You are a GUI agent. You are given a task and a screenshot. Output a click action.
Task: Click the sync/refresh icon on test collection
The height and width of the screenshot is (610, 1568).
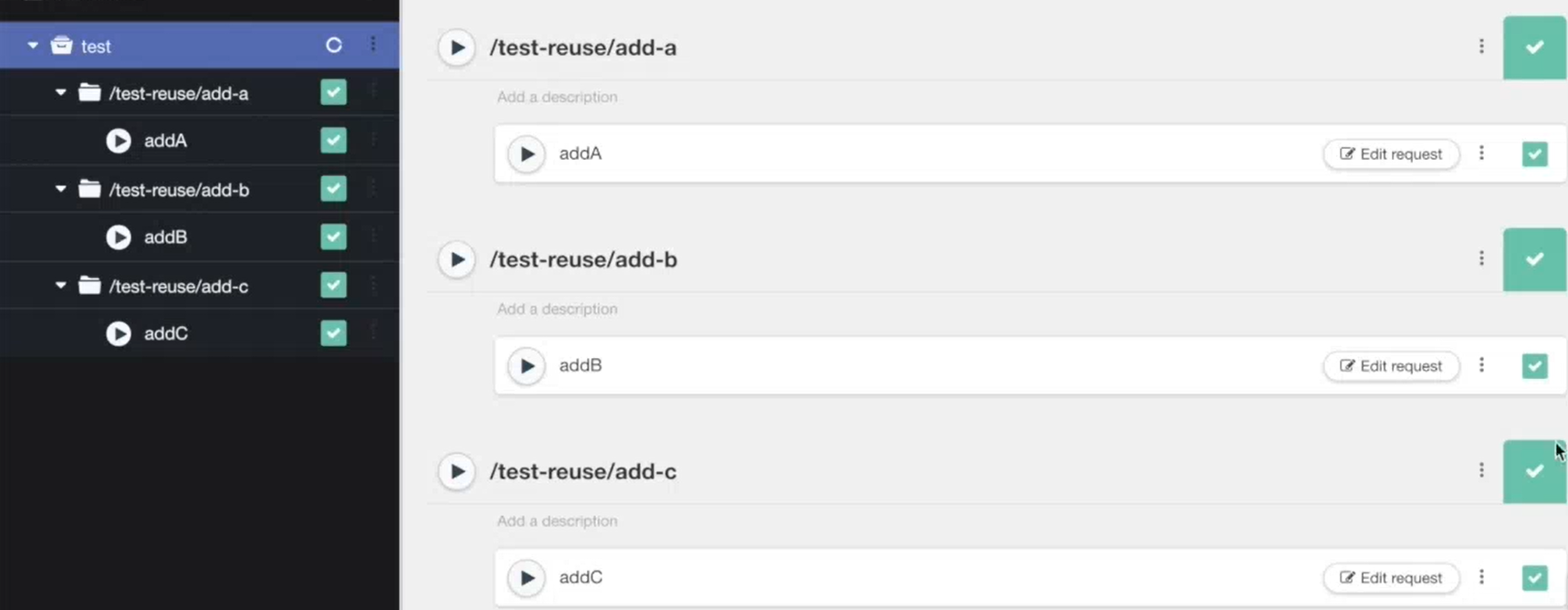tap(333, 45)
